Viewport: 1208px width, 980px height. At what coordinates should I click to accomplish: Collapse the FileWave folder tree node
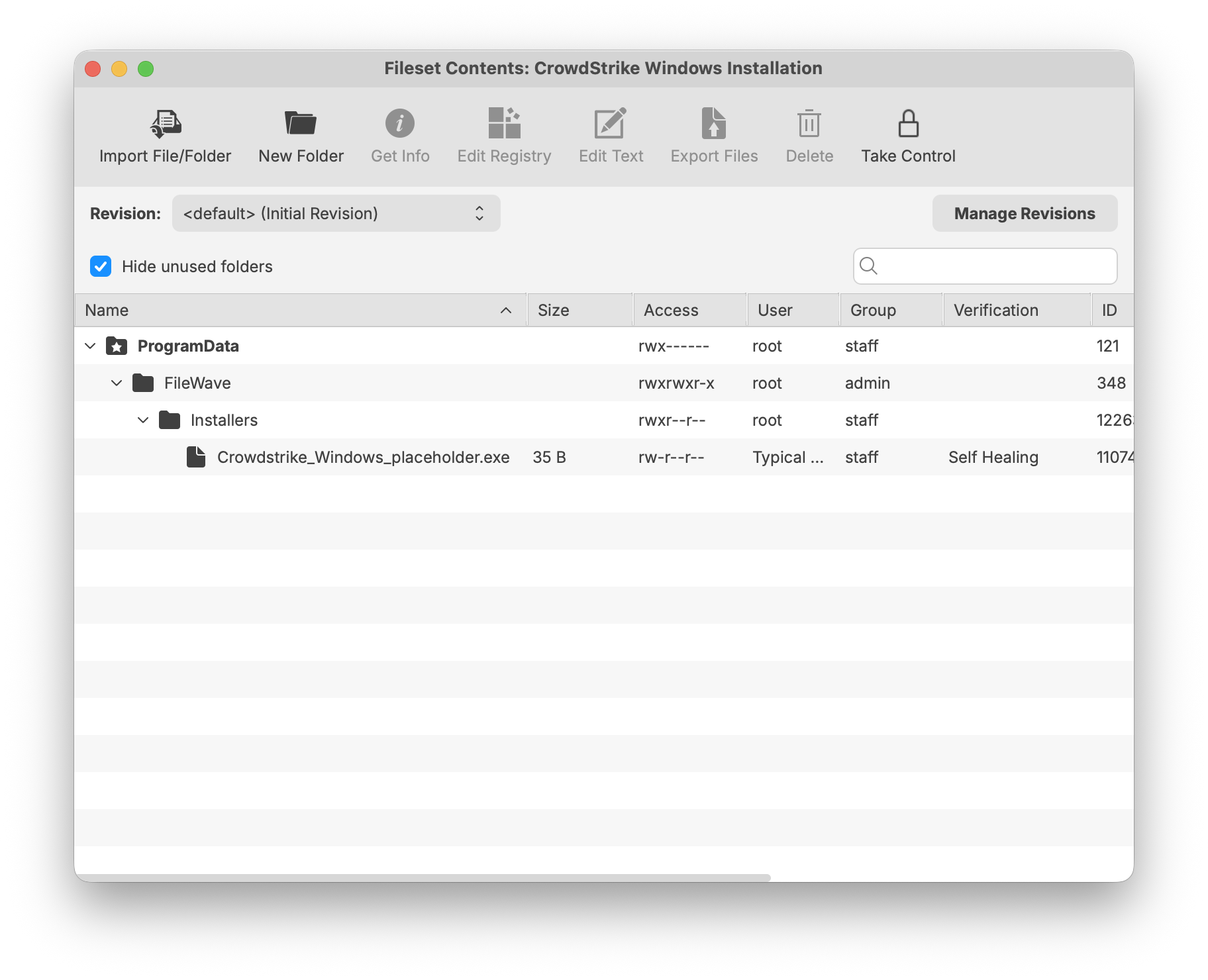(x=117, y=383)
